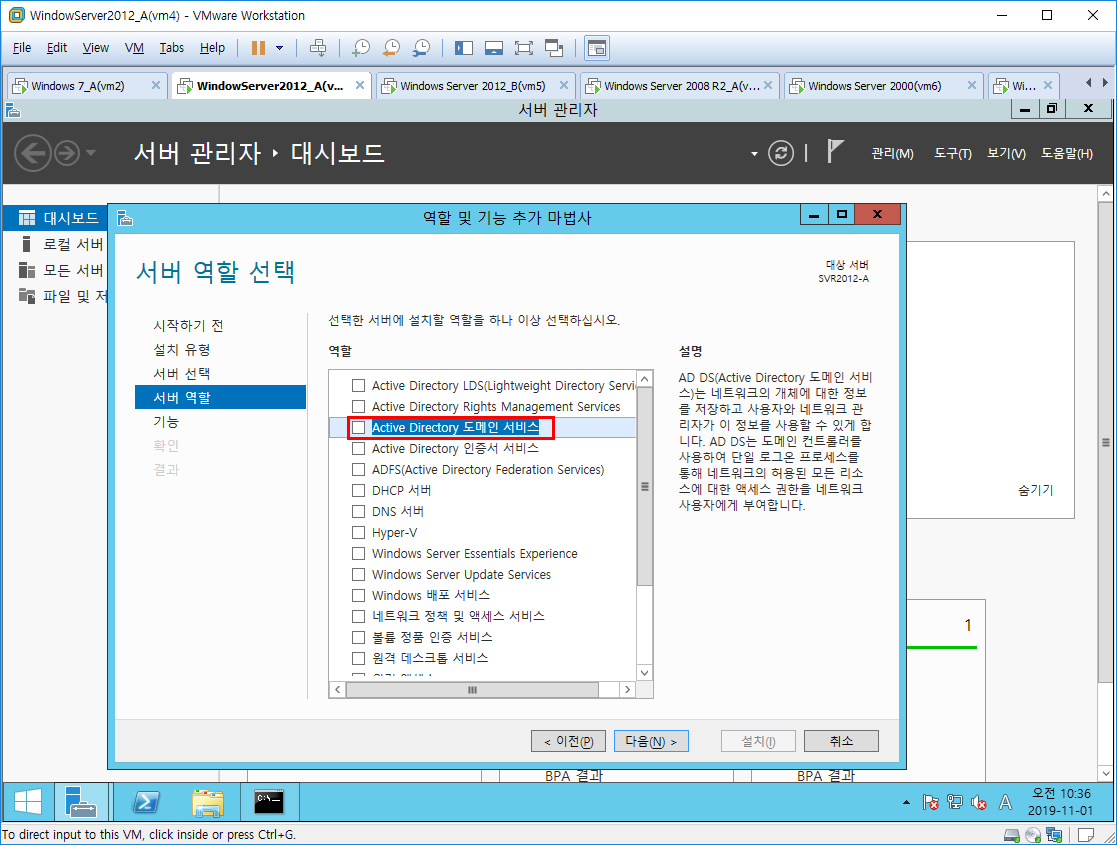Check the Windows Server Update Services role
The width and height of the screenshot is (1117, 845).
[x=358, y=574]
